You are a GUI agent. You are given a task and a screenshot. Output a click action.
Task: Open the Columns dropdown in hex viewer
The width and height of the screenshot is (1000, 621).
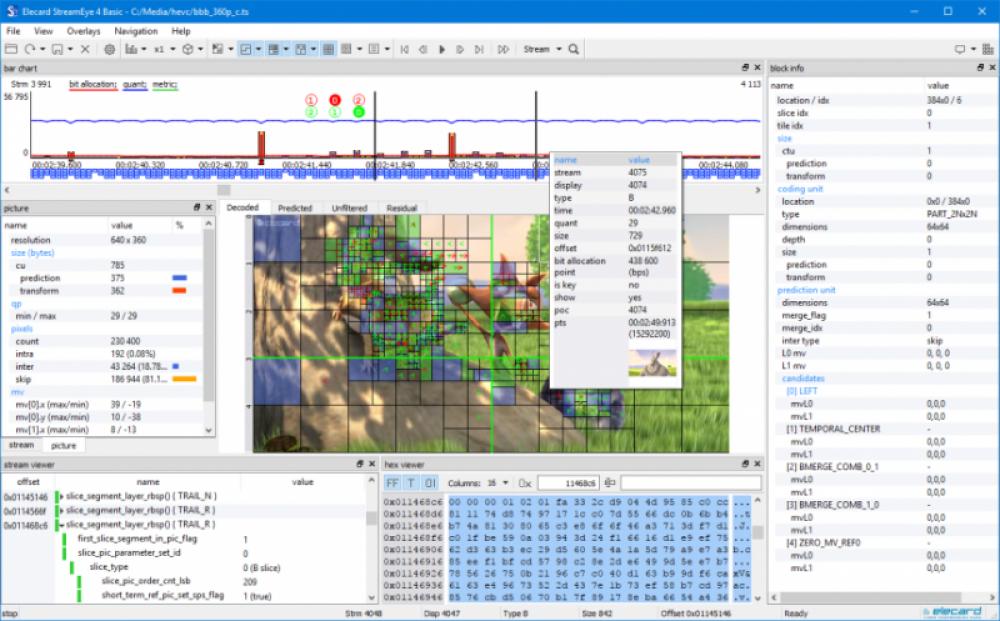(x=503, y=482)
